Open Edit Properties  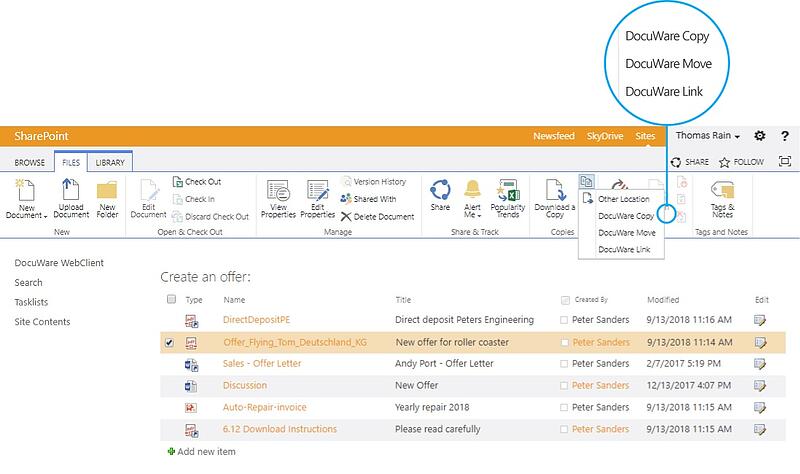click(x=317, y=199)
